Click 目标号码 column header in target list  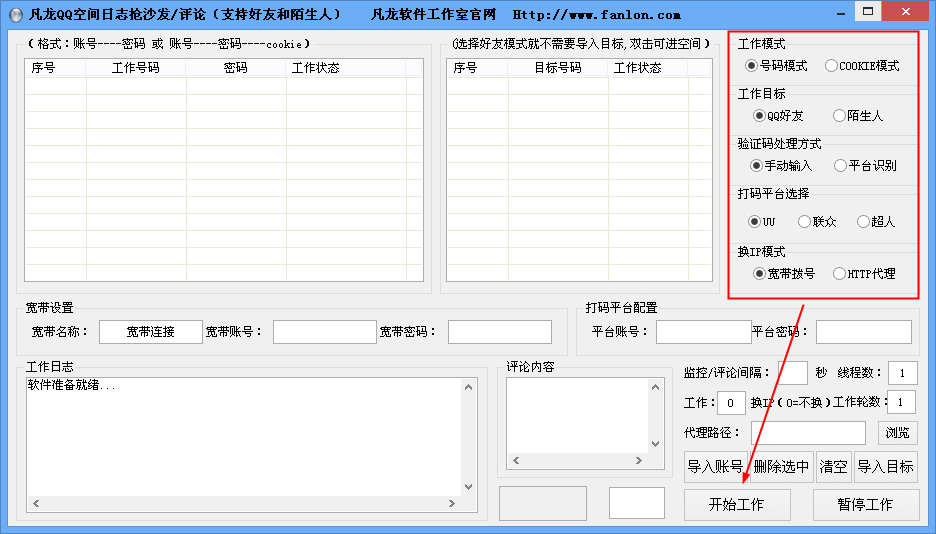point(558,68)
